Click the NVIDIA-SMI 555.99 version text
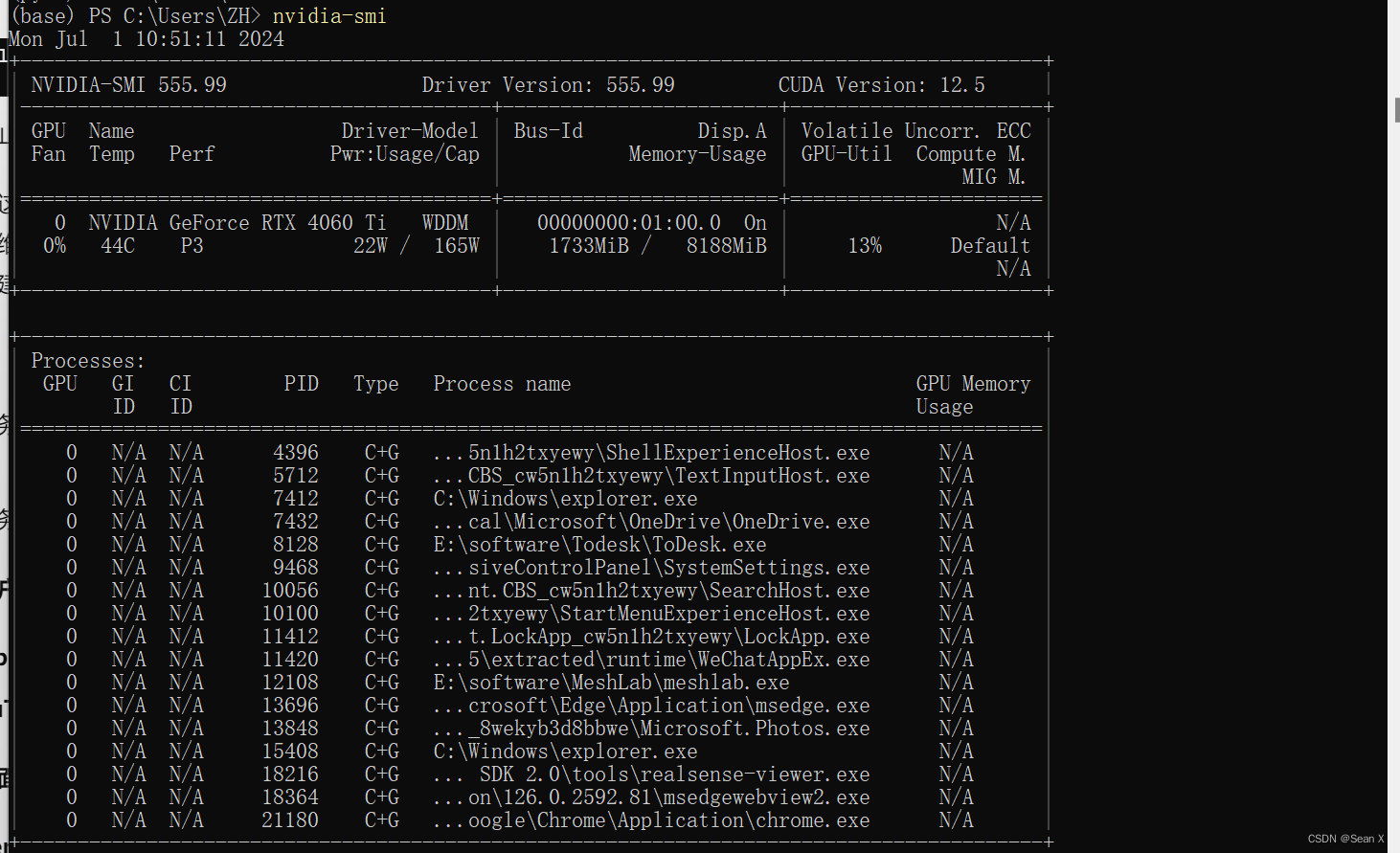This screenshot has width=1400, height=853. tap(129, 85)
